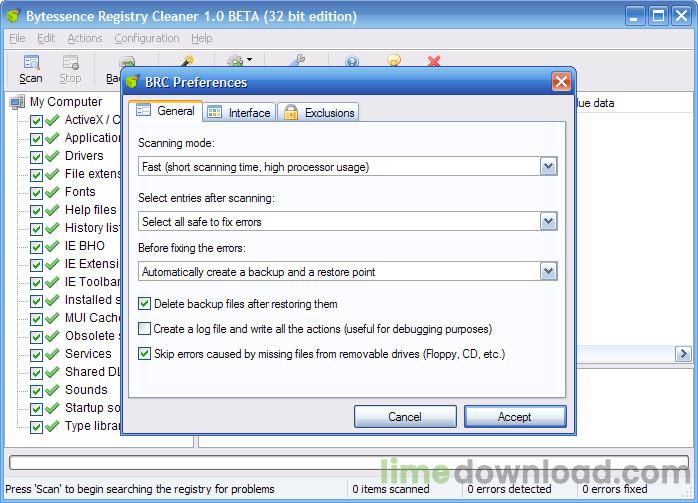Select the ActiveX tree item

coord(92,120)
